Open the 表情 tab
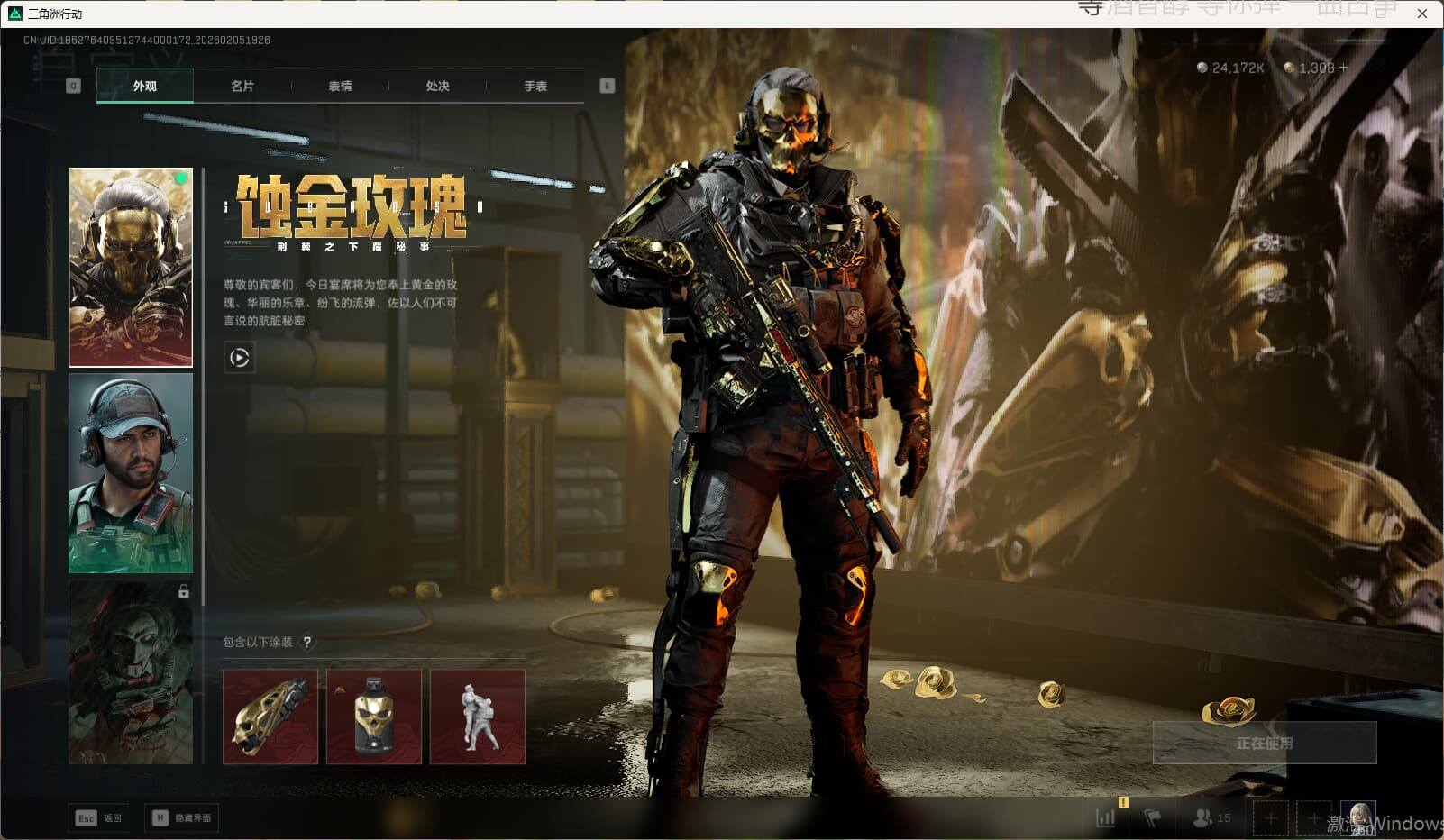Image resolution: width=1444 pixels, height=840 pixels. (340, 86)
